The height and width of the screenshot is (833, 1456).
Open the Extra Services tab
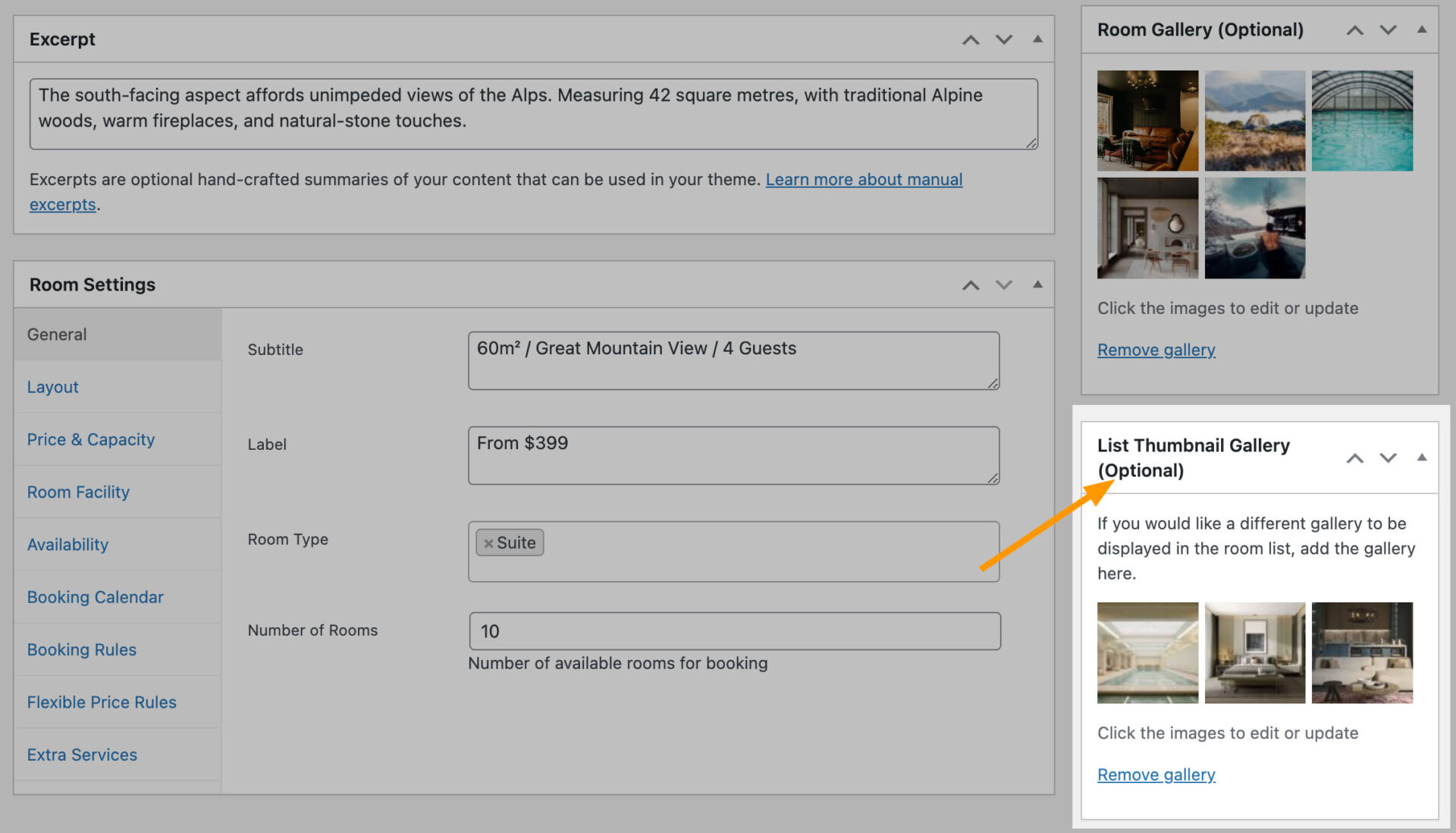pos(82,754)
